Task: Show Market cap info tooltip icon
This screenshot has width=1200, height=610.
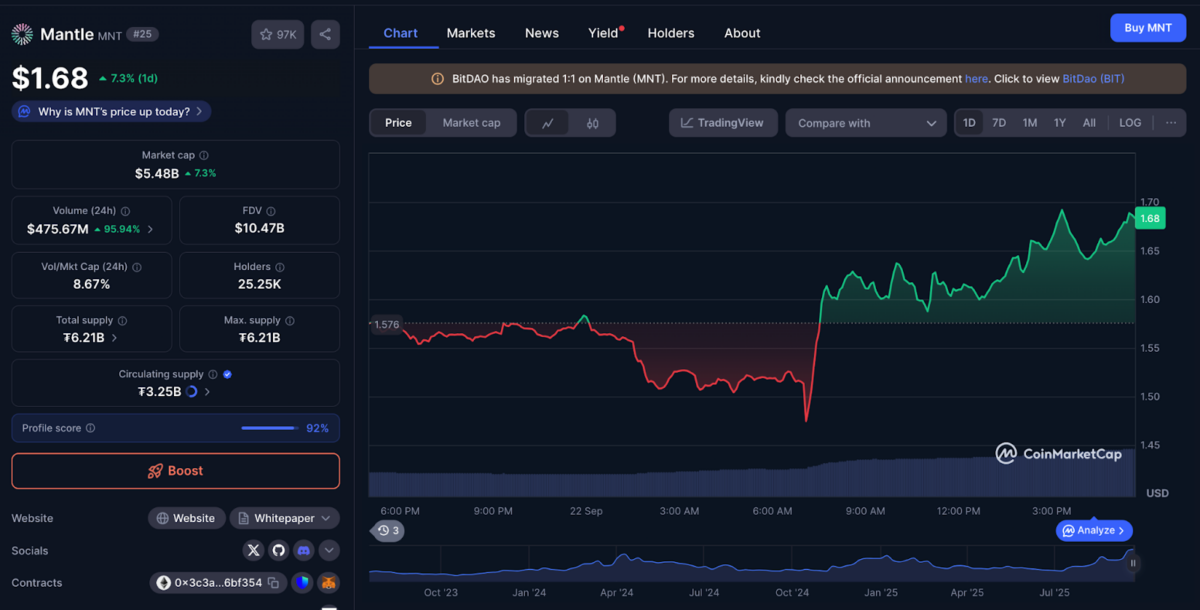Action: click(204, 155)
